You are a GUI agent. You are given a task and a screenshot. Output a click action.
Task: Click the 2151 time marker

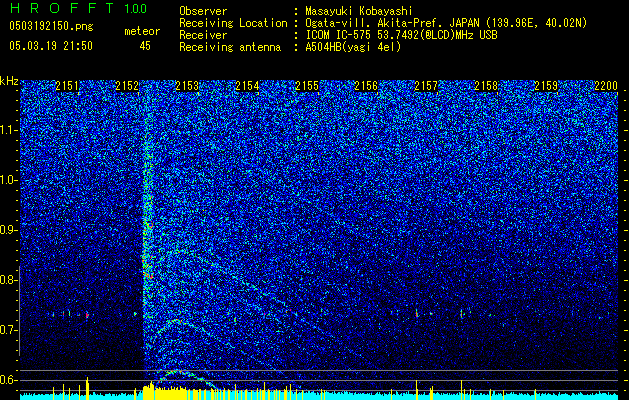point(67,86)
